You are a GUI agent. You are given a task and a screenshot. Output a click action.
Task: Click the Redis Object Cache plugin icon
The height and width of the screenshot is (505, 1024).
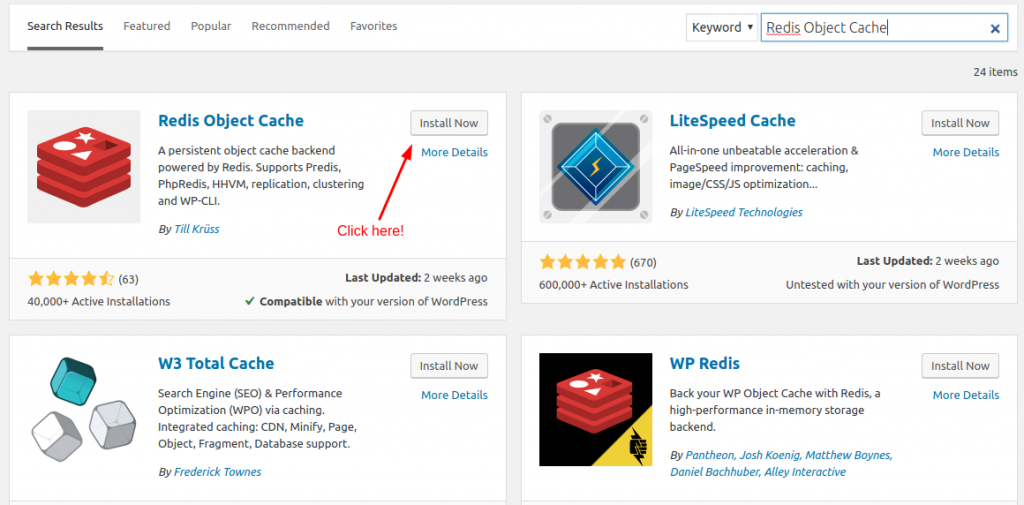tap(84, 166)
